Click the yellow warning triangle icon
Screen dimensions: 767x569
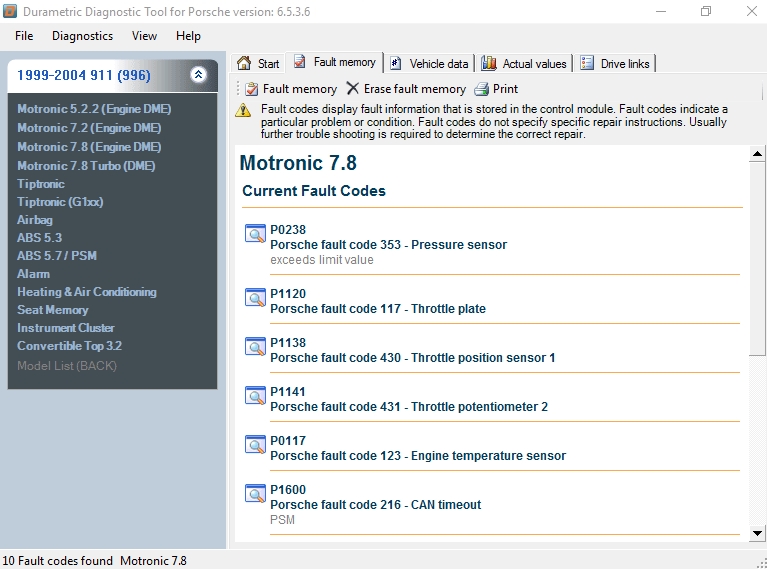(x=243, y=110)
